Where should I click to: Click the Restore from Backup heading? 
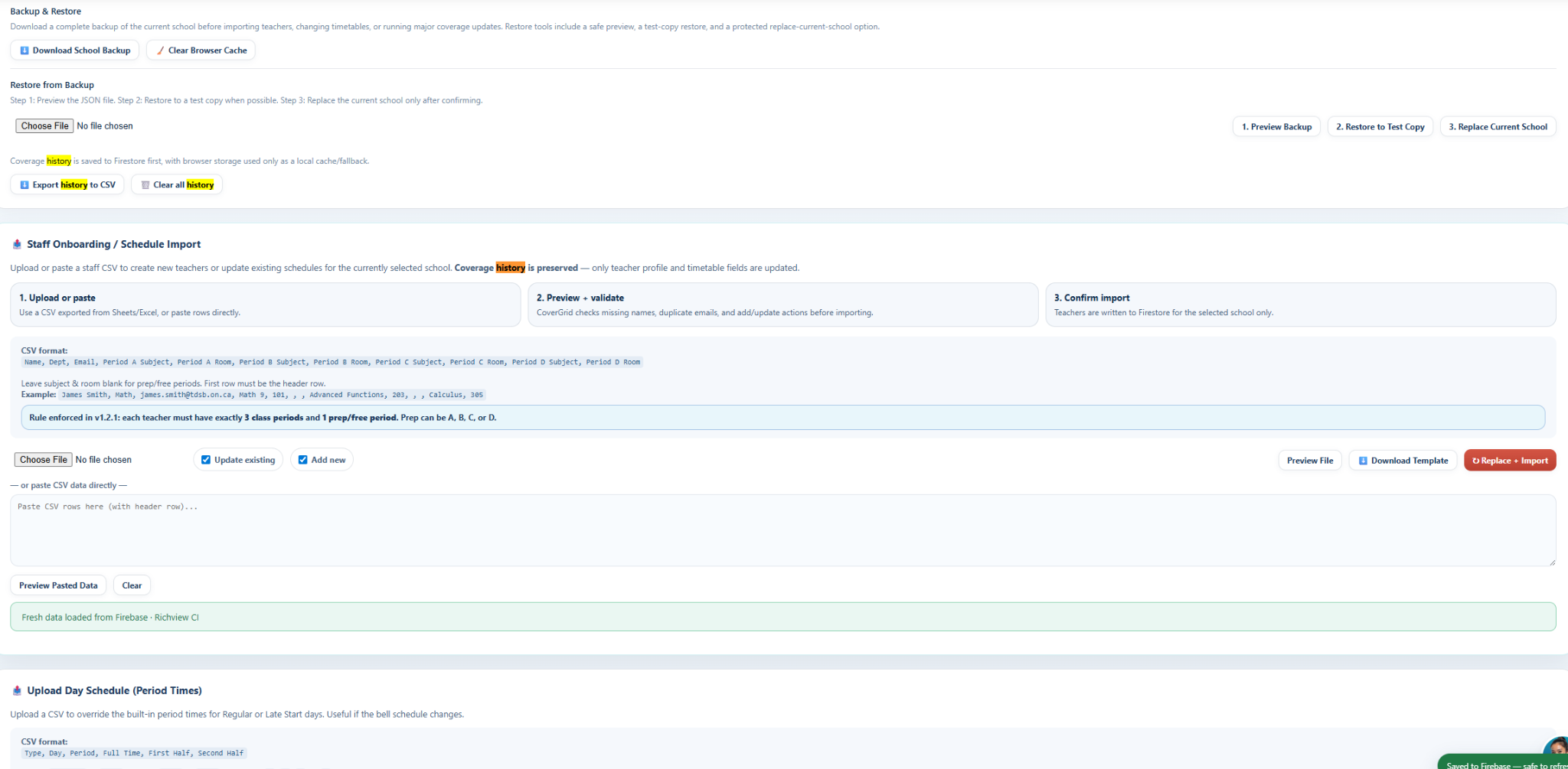click(52, 85)
